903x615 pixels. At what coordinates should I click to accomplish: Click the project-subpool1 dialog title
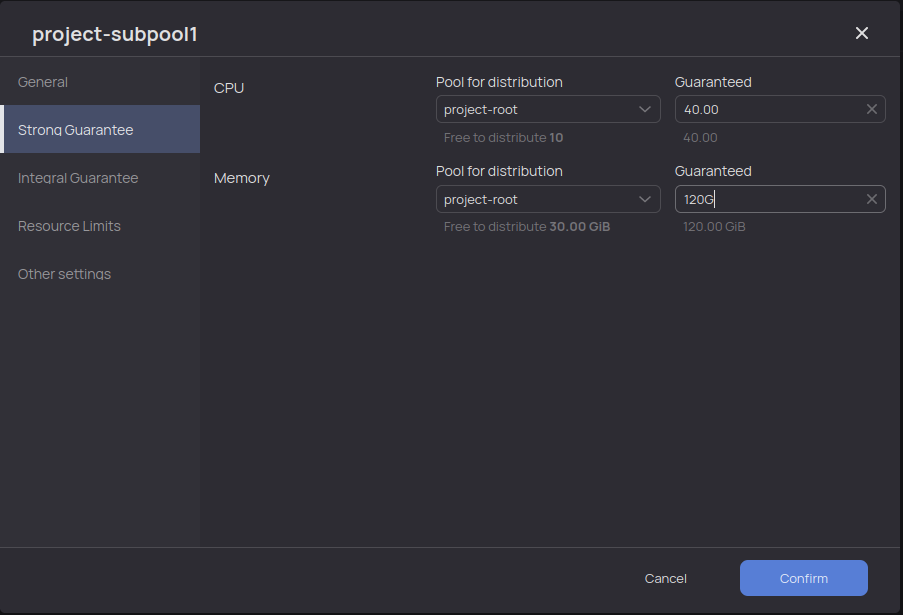tap(116, 33)
